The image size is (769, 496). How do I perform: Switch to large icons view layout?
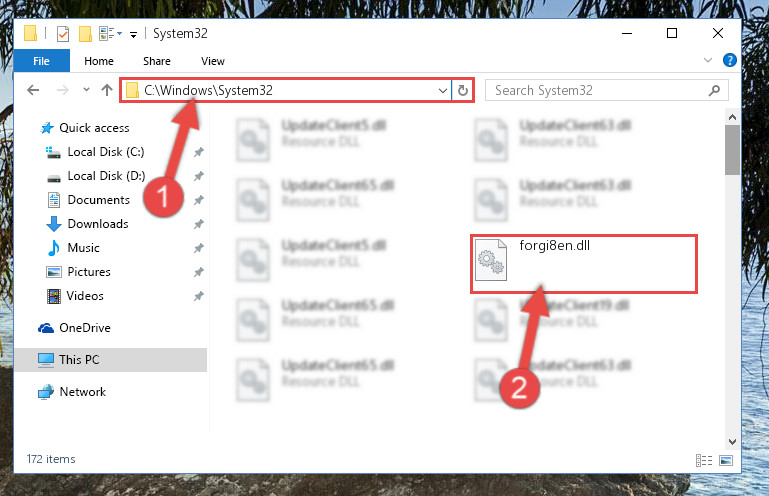pos(726,460)
